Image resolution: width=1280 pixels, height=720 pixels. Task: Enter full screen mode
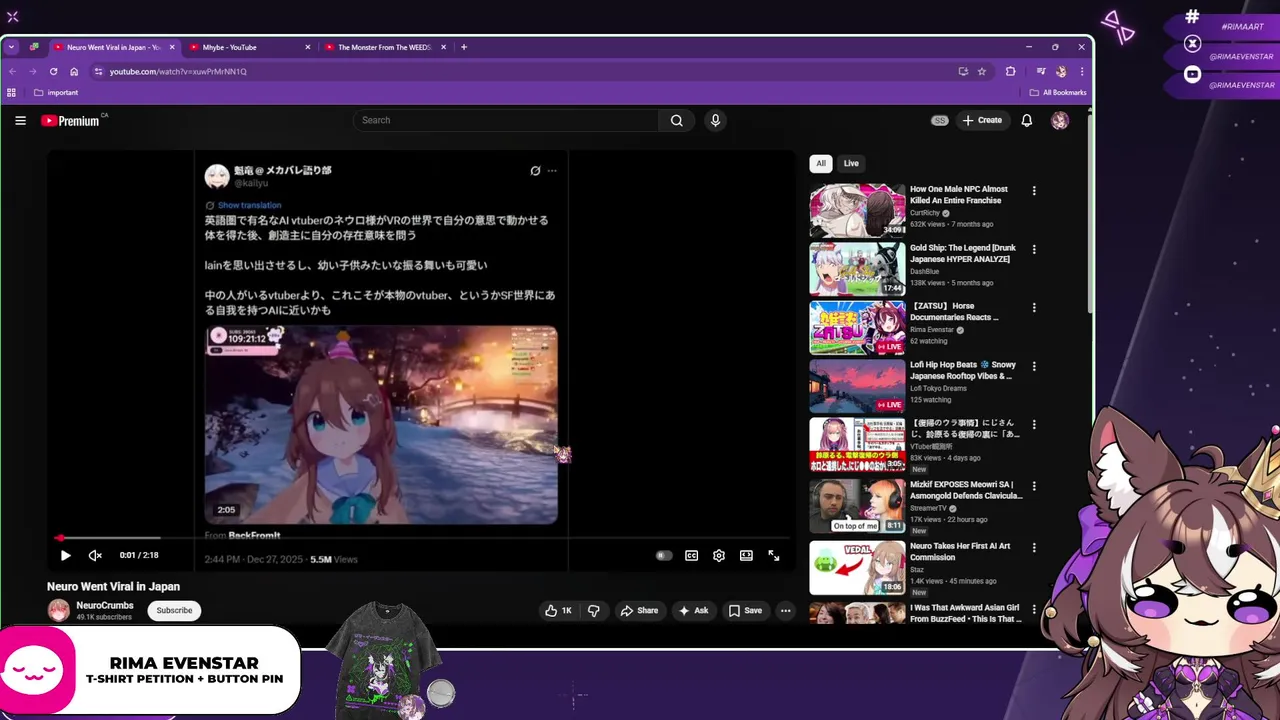(x=773, y=555)
